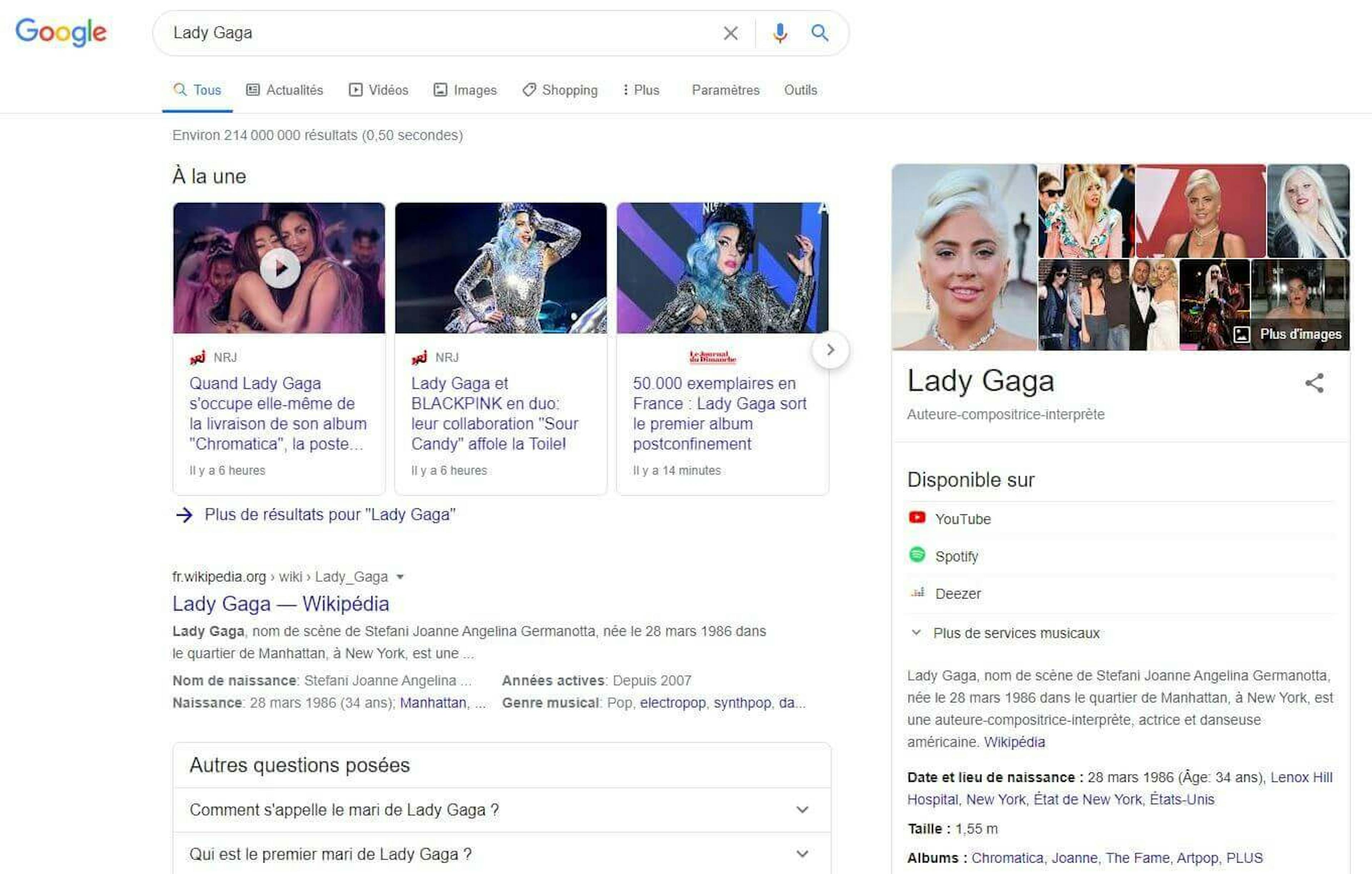Switch to the Images tab
The width and height of the screenshot is (1372, 874).
pyautogui.click(x=465, y=90)
